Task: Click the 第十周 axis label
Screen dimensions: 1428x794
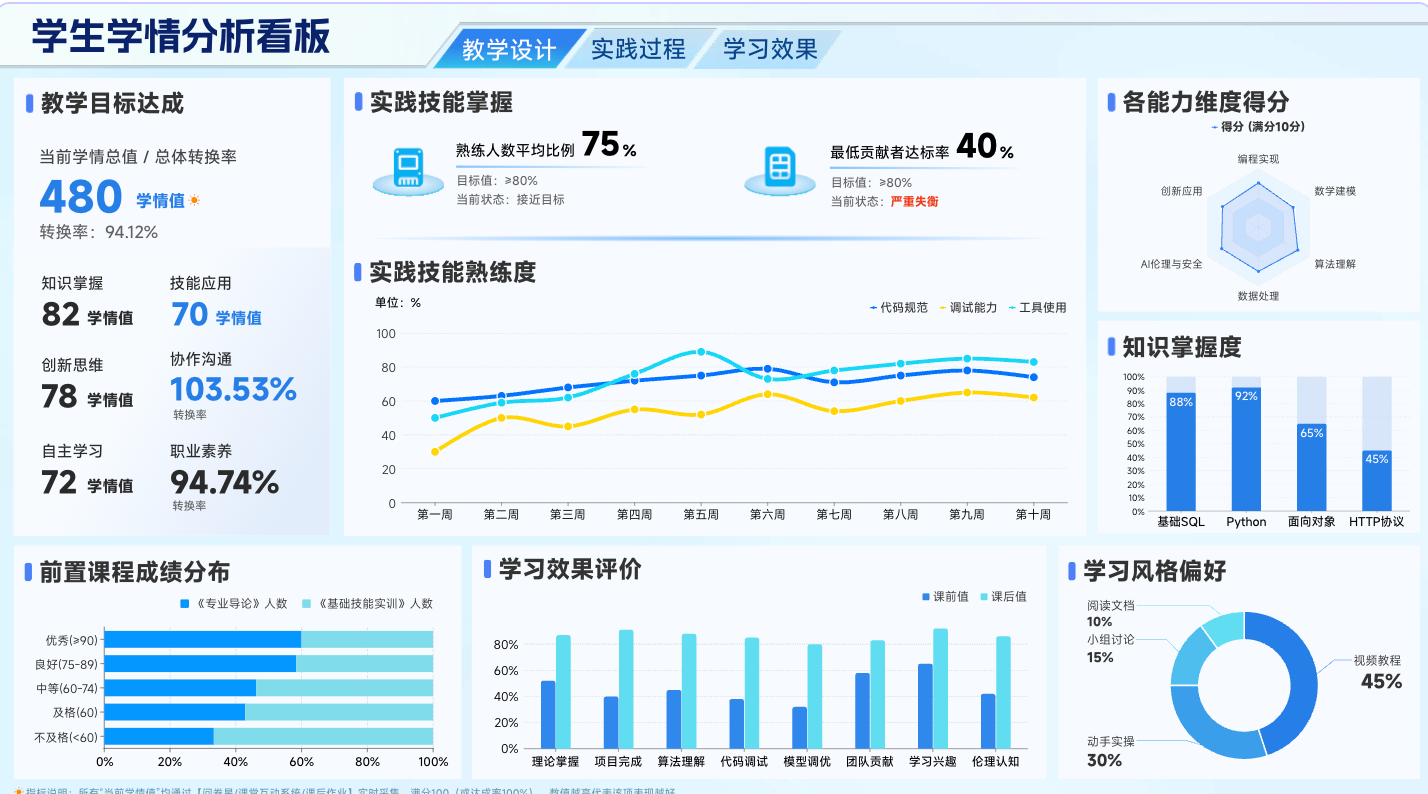Action: (1033, 515)
